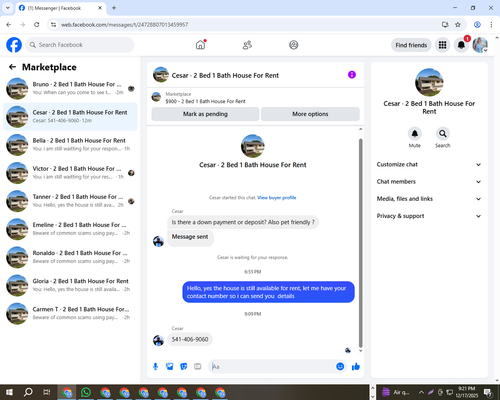Click the Search Facebook field

tap(80, 45)
